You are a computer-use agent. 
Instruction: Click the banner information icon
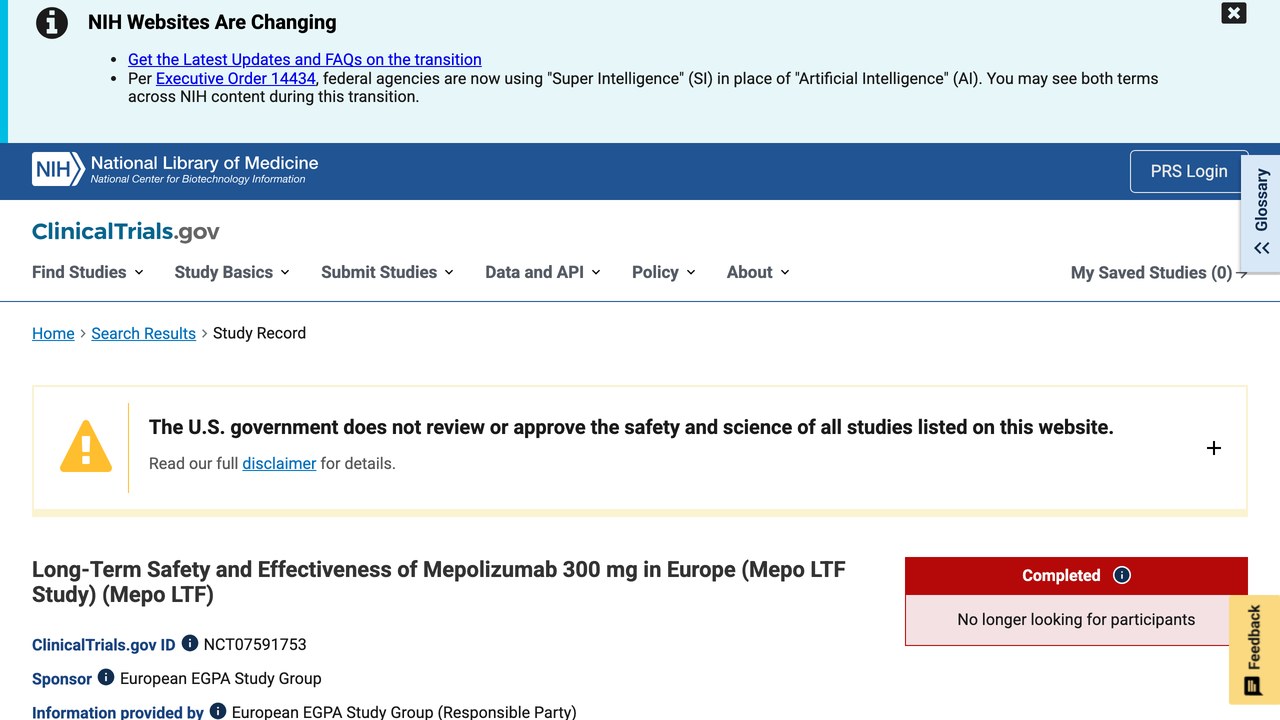52,23
